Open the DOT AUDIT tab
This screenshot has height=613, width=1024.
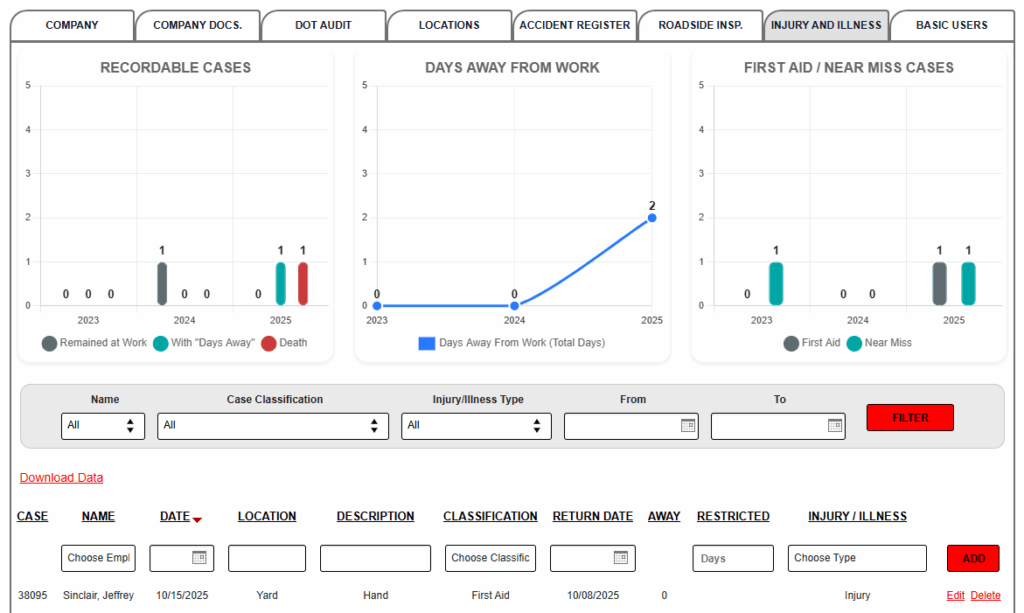click(323, 25)
